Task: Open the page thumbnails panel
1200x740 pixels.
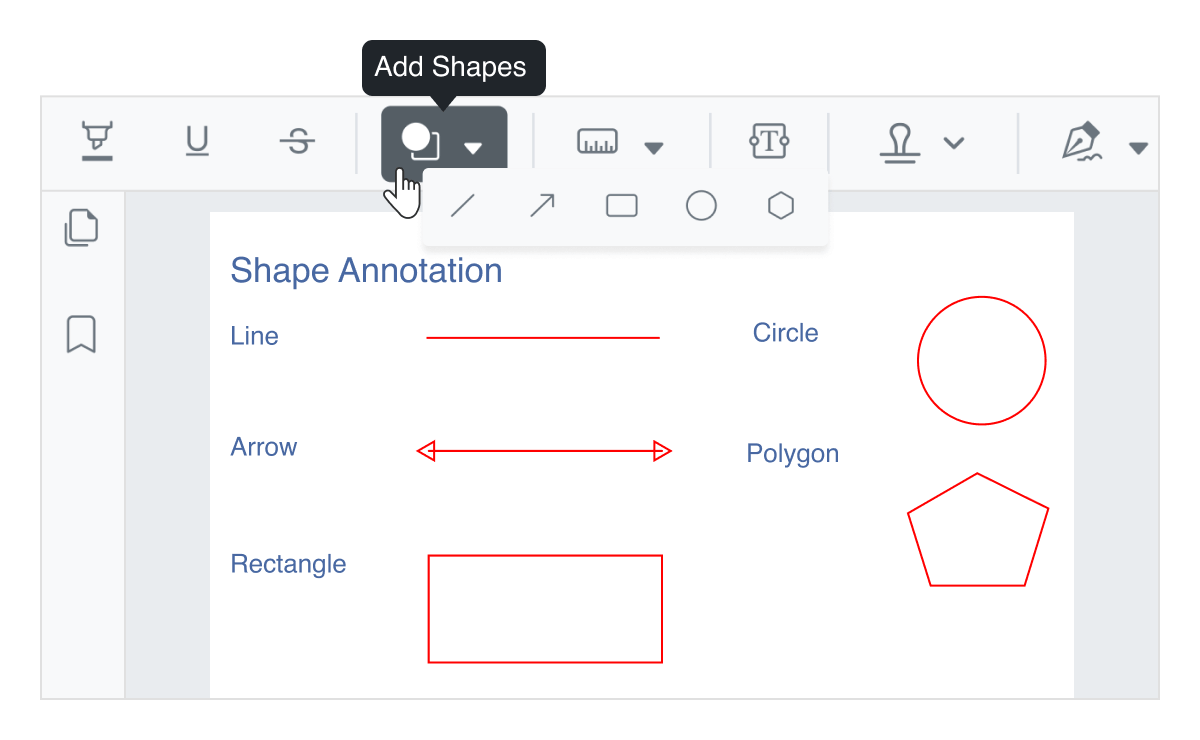Action: (x=81, y=228)
